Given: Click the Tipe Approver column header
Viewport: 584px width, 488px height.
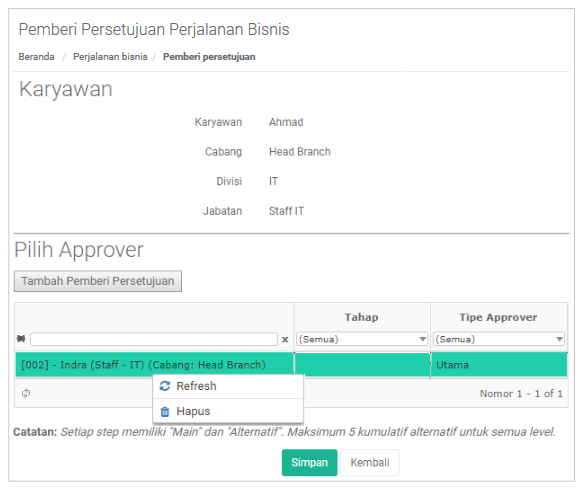Looking at the screenshot, I should point(499,317).
